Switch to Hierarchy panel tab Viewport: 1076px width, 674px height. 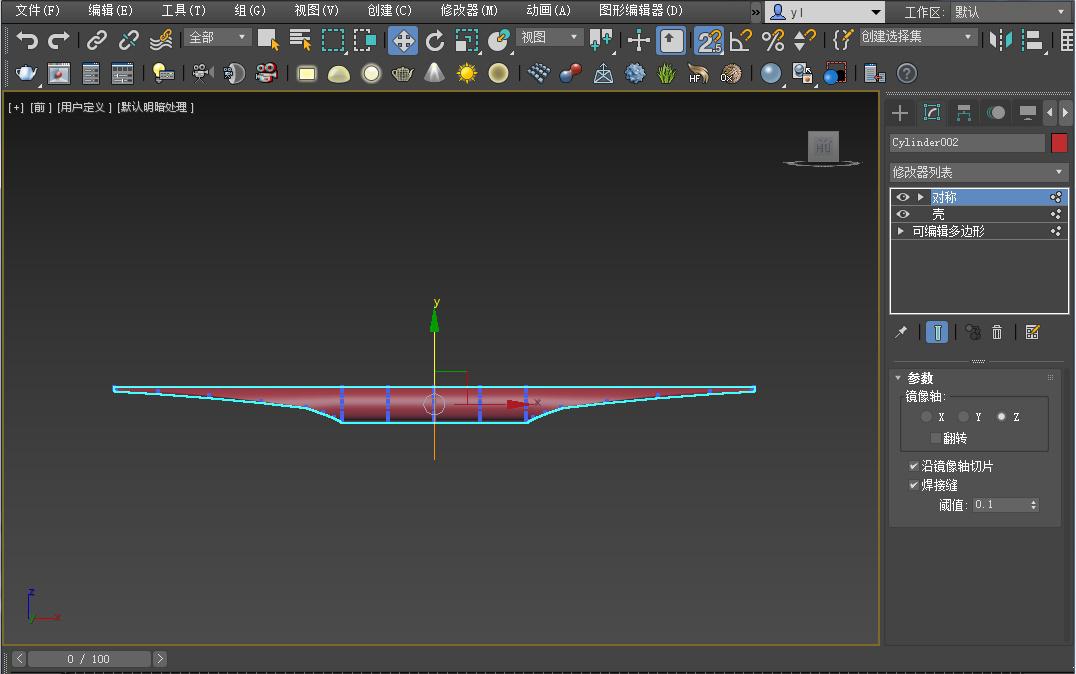click(x=964, y=113)
